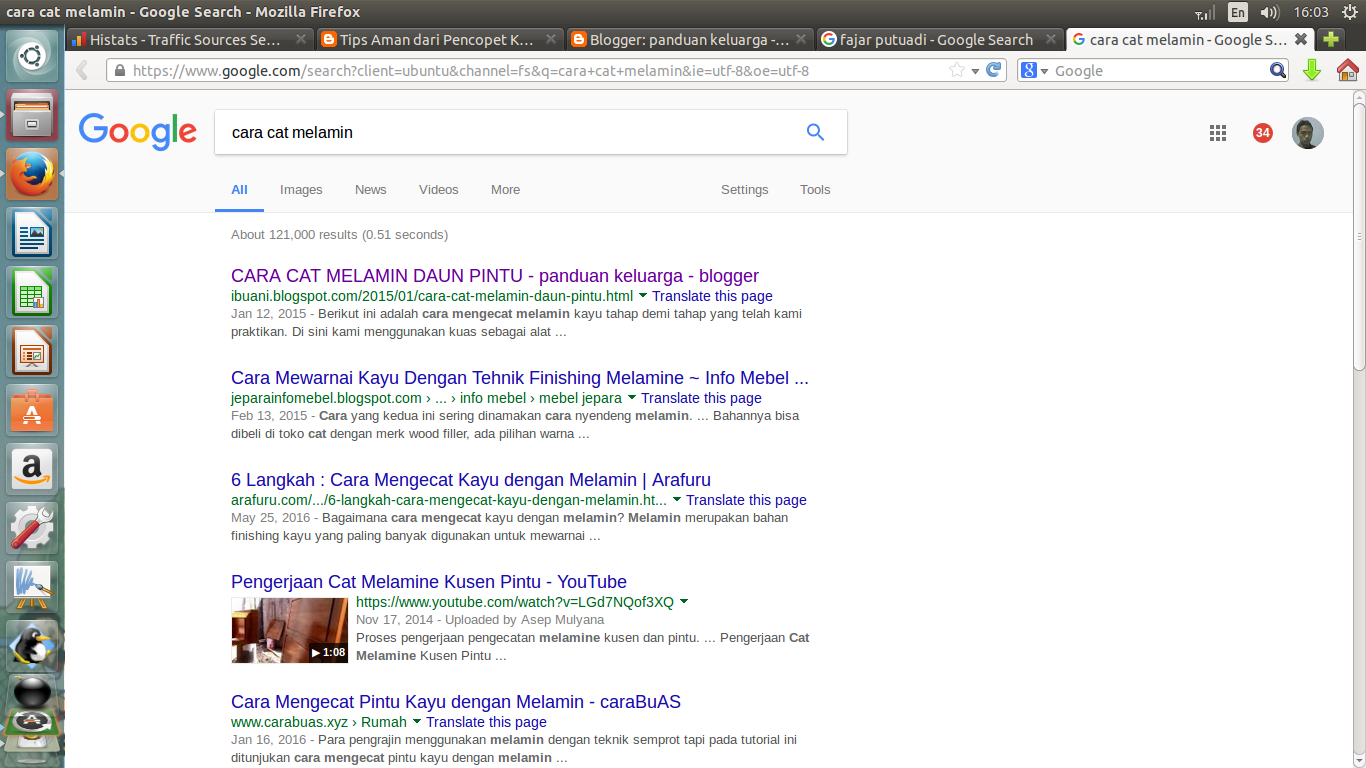Click the 16:03 clock indicator
The height and width of the screenshot is (768, 1366).
1310,12
